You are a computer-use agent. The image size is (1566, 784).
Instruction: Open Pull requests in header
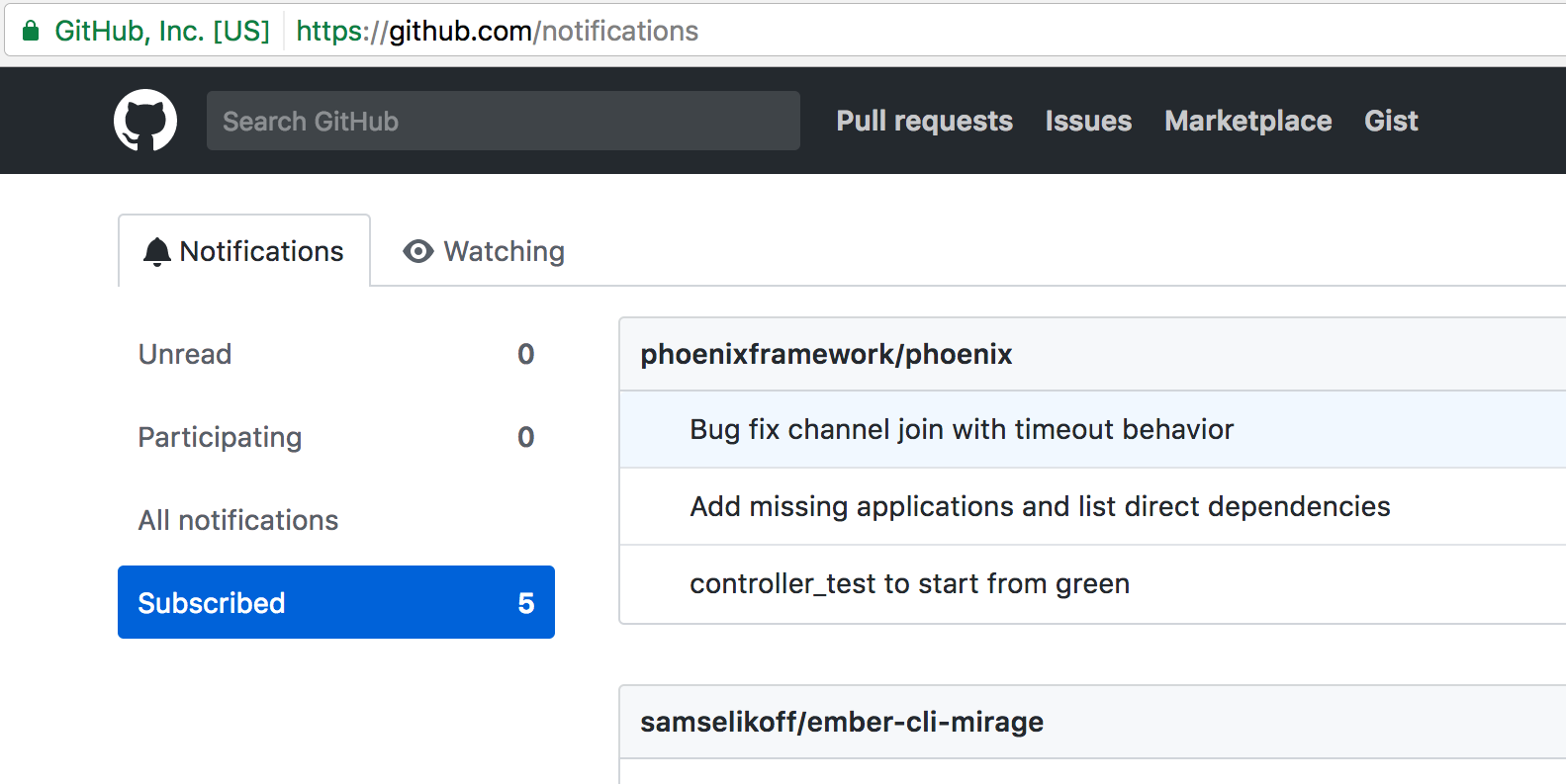click(924, 121)
